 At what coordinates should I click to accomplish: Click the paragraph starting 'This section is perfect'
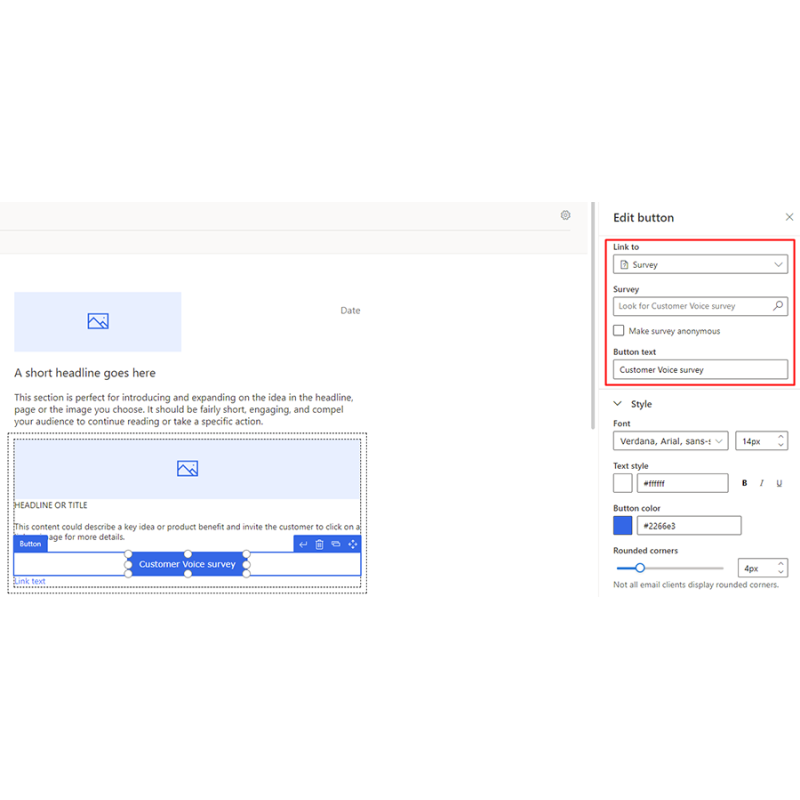pos(184,409)
